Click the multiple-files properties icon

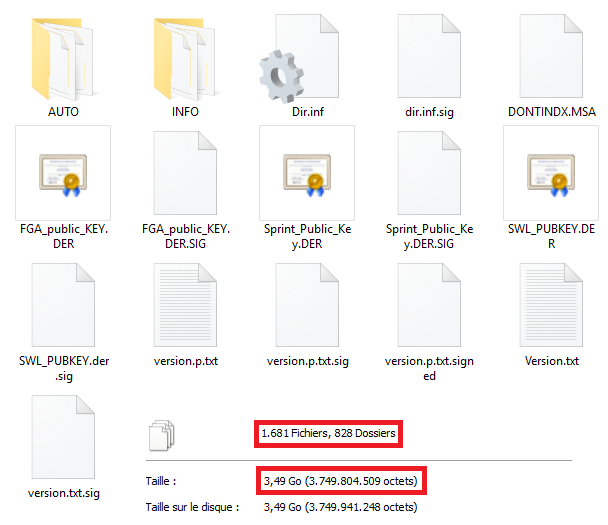point(161,435)
